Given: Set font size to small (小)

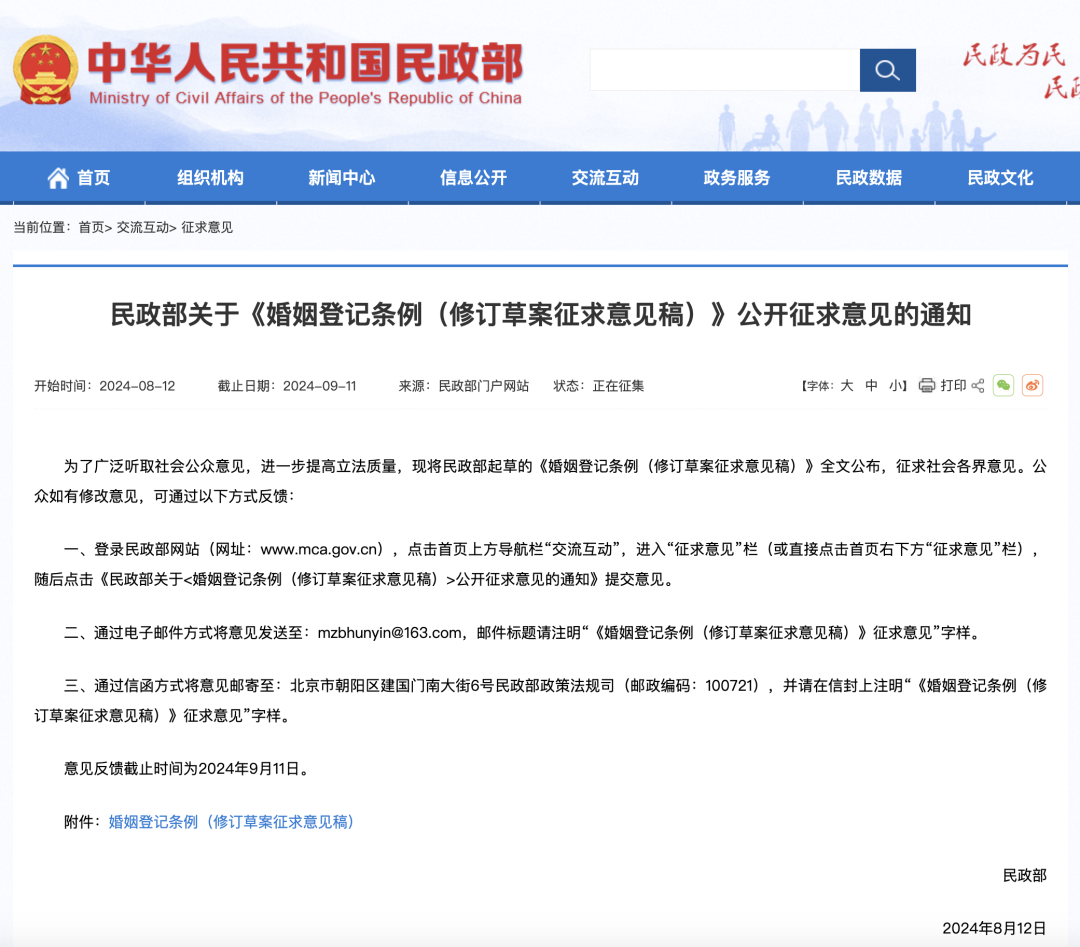Looking at the screenshot, I should [896, 386].
